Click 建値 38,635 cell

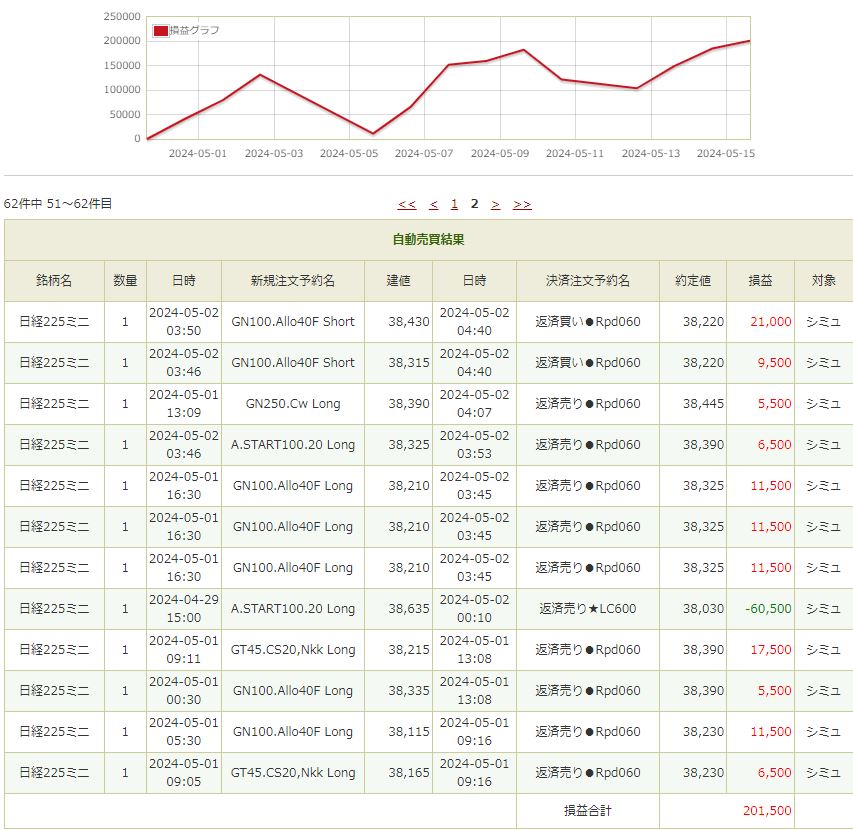pos(398,609)
